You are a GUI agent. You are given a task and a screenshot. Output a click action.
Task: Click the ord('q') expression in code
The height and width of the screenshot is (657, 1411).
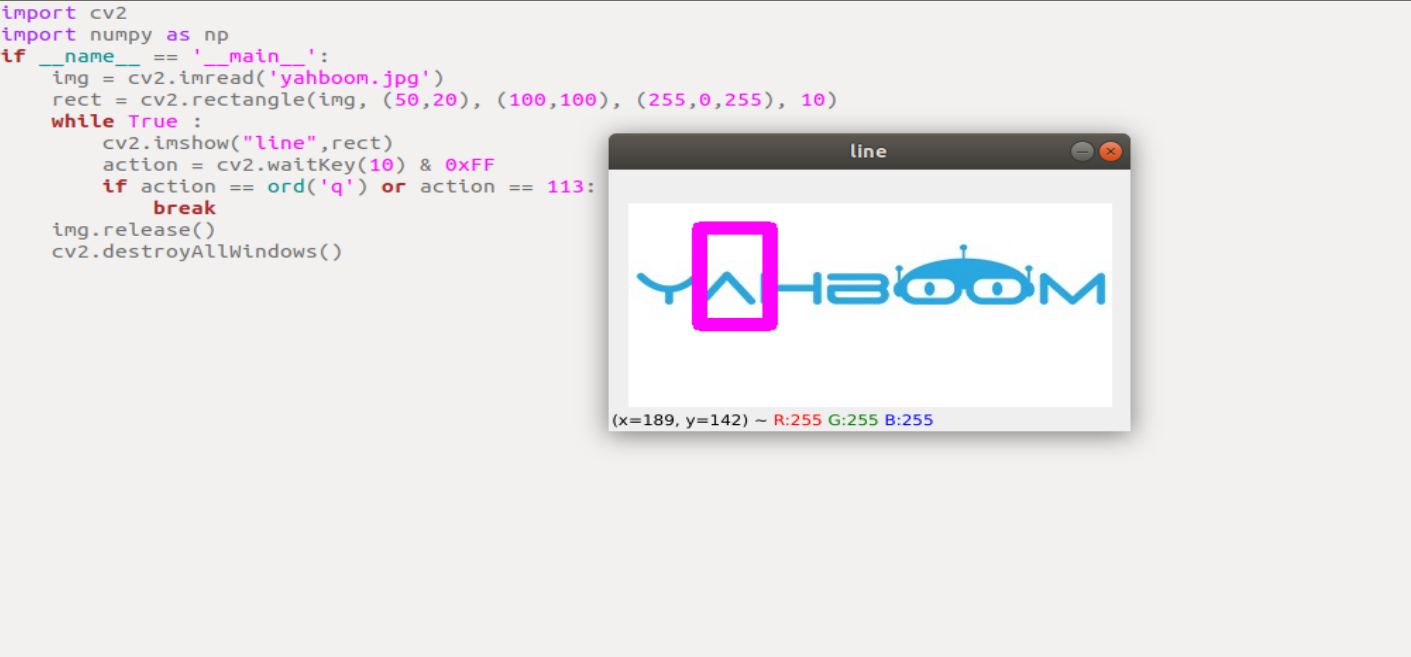(318, 187)
